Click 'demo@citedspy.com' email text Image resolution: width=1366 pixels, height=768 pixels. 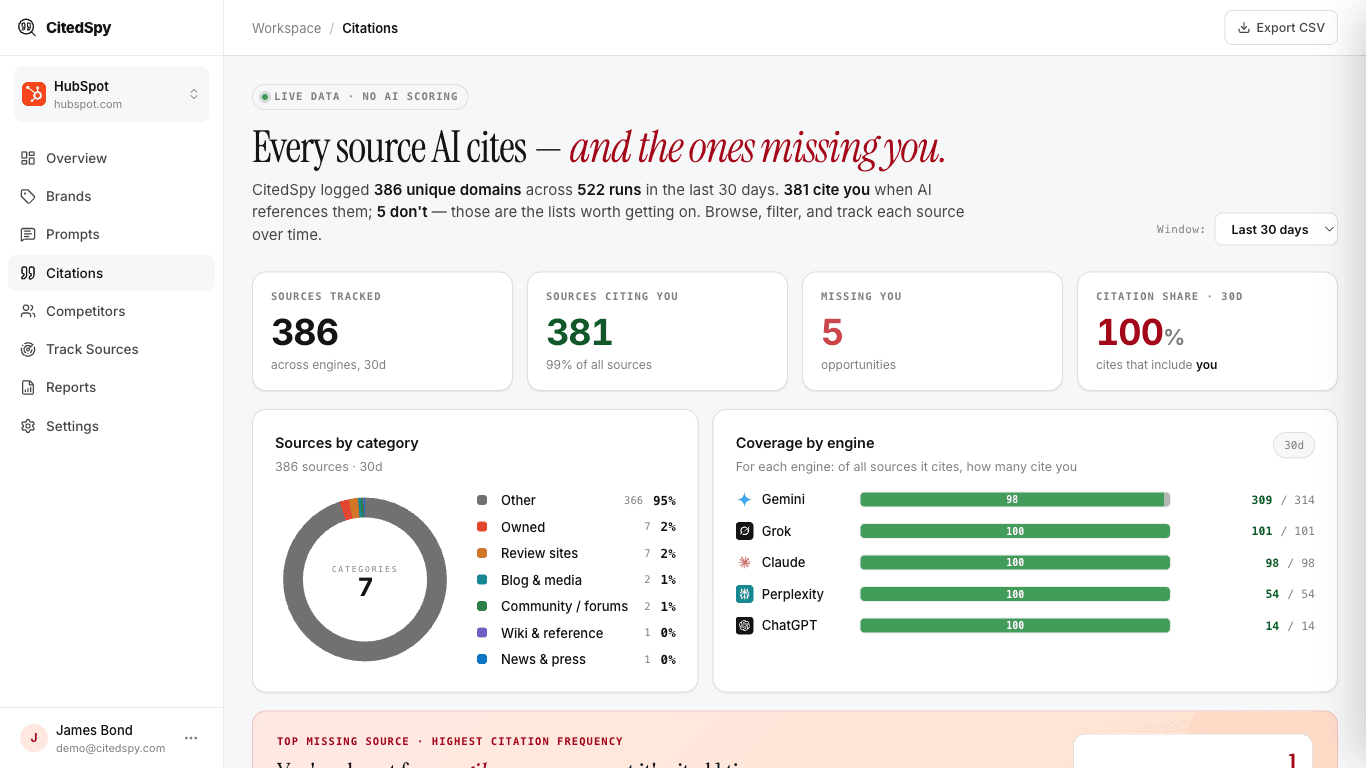tap(110, 748)
